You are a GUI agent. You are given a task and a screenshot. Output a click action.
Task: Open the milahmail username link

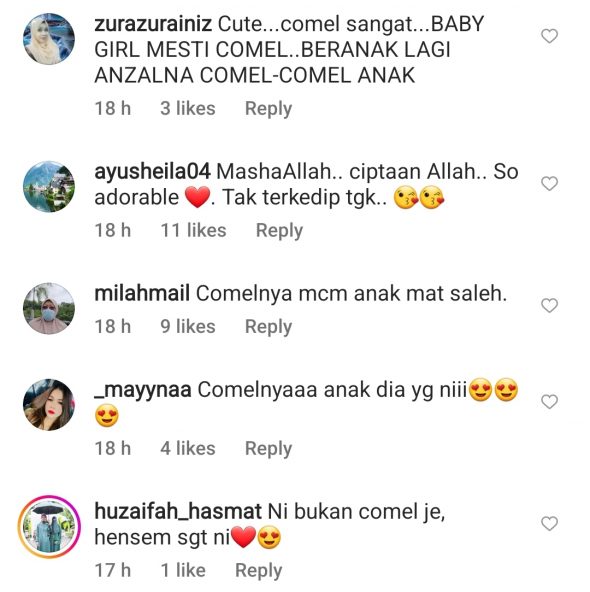coord(142,294)
